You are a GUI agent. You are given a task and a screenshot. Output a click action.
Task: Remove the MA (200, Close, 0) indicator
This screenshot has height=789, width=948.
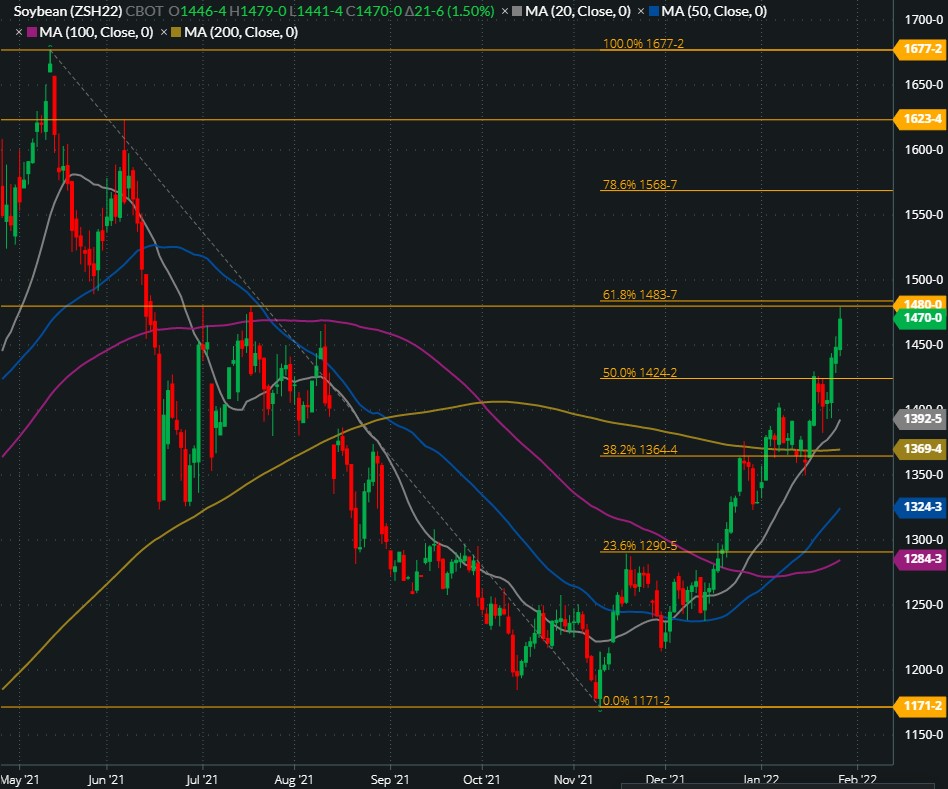pyautogui.click(x=162, y=32)
